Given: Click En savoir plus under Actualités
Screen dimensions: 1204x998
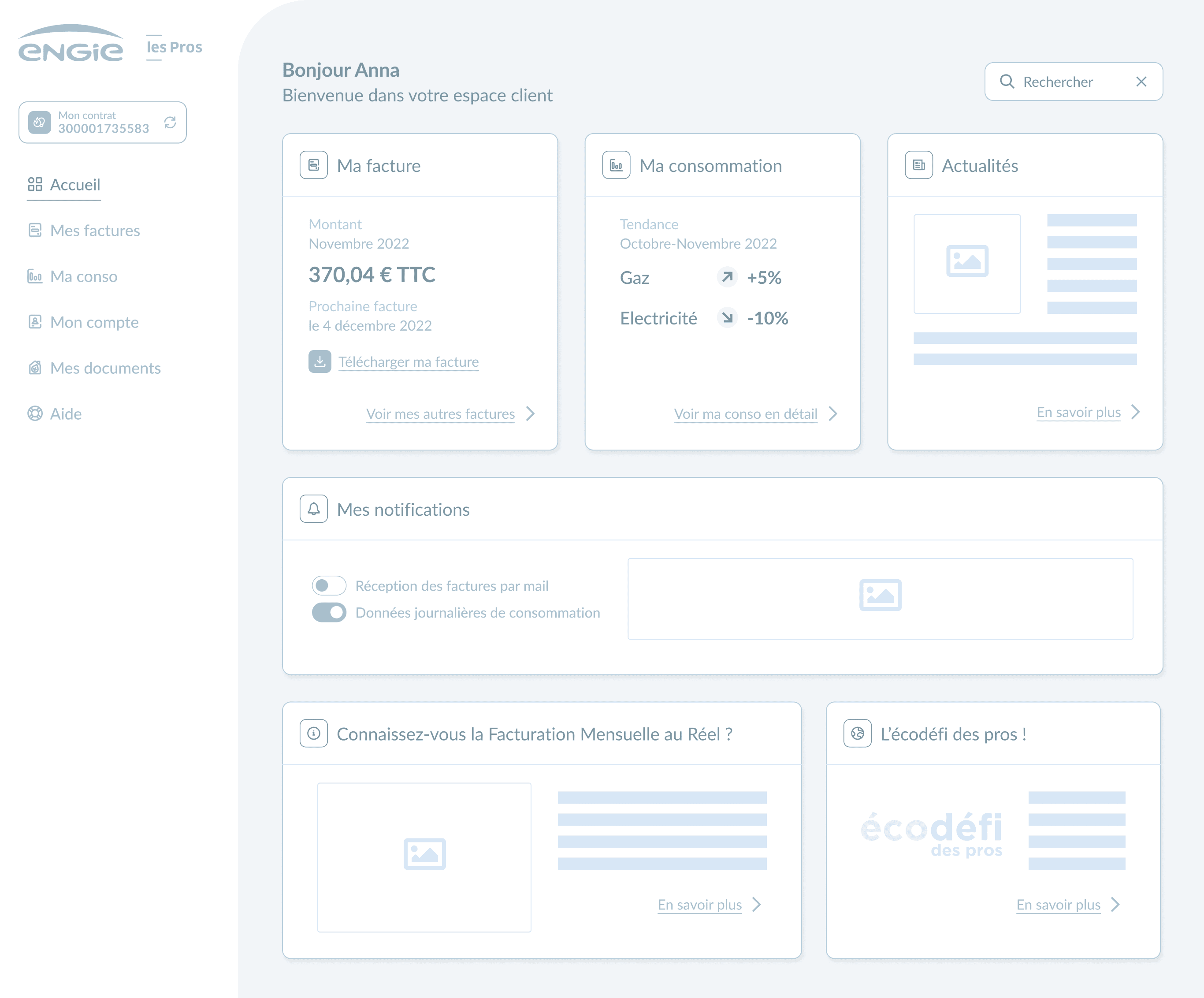Looking at the screenshot, I should coord(1078,413).
